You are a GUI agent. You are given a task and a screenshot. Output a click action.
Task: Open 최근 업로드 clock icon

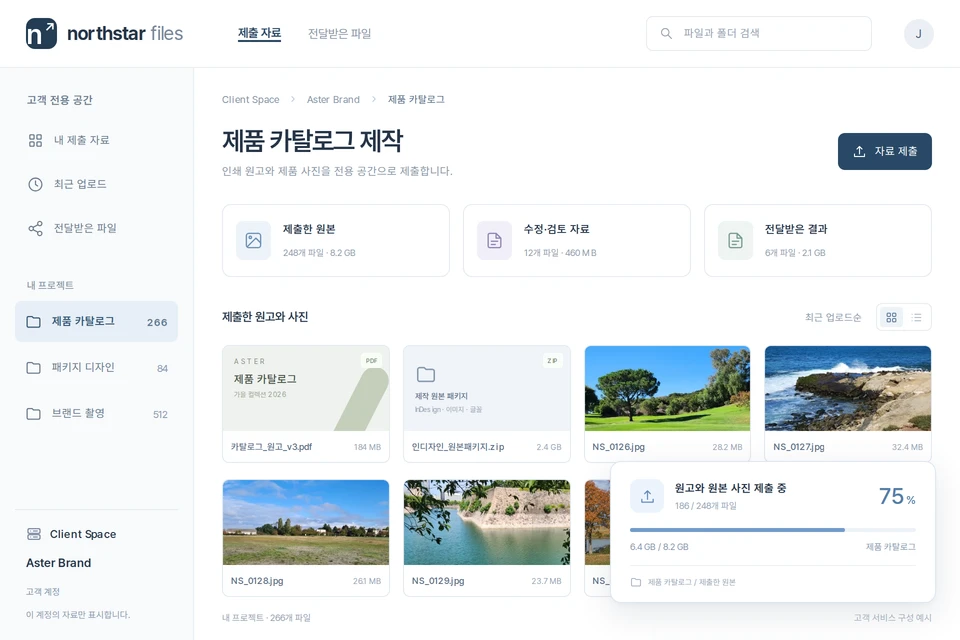(36, 184)
